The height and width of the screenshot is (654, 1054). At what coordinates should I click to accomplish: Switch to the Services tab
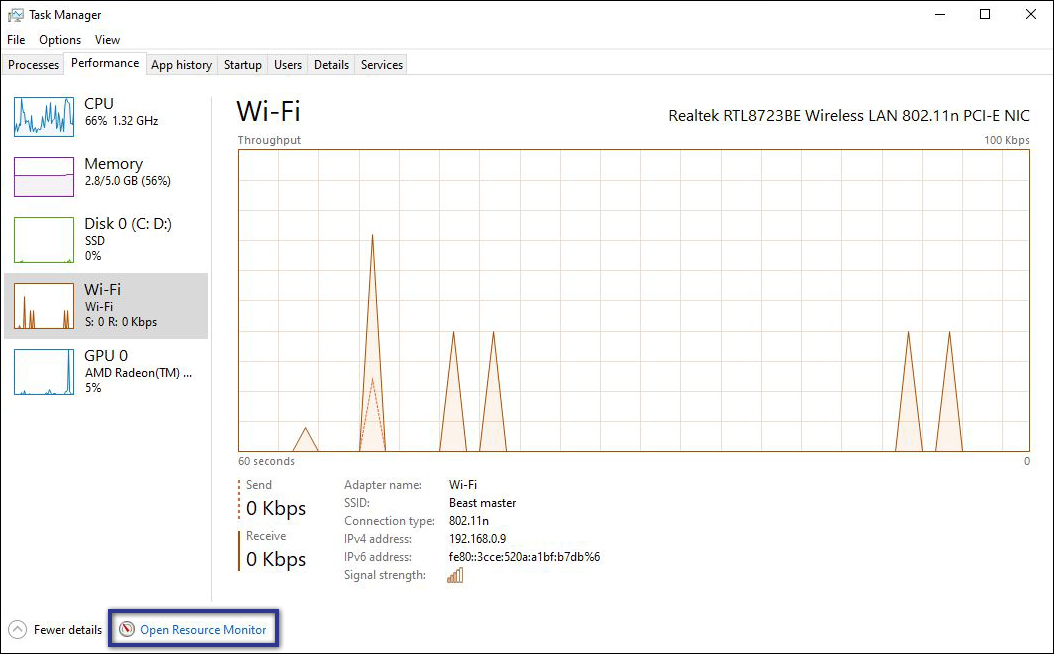click(x=381, y=64)
